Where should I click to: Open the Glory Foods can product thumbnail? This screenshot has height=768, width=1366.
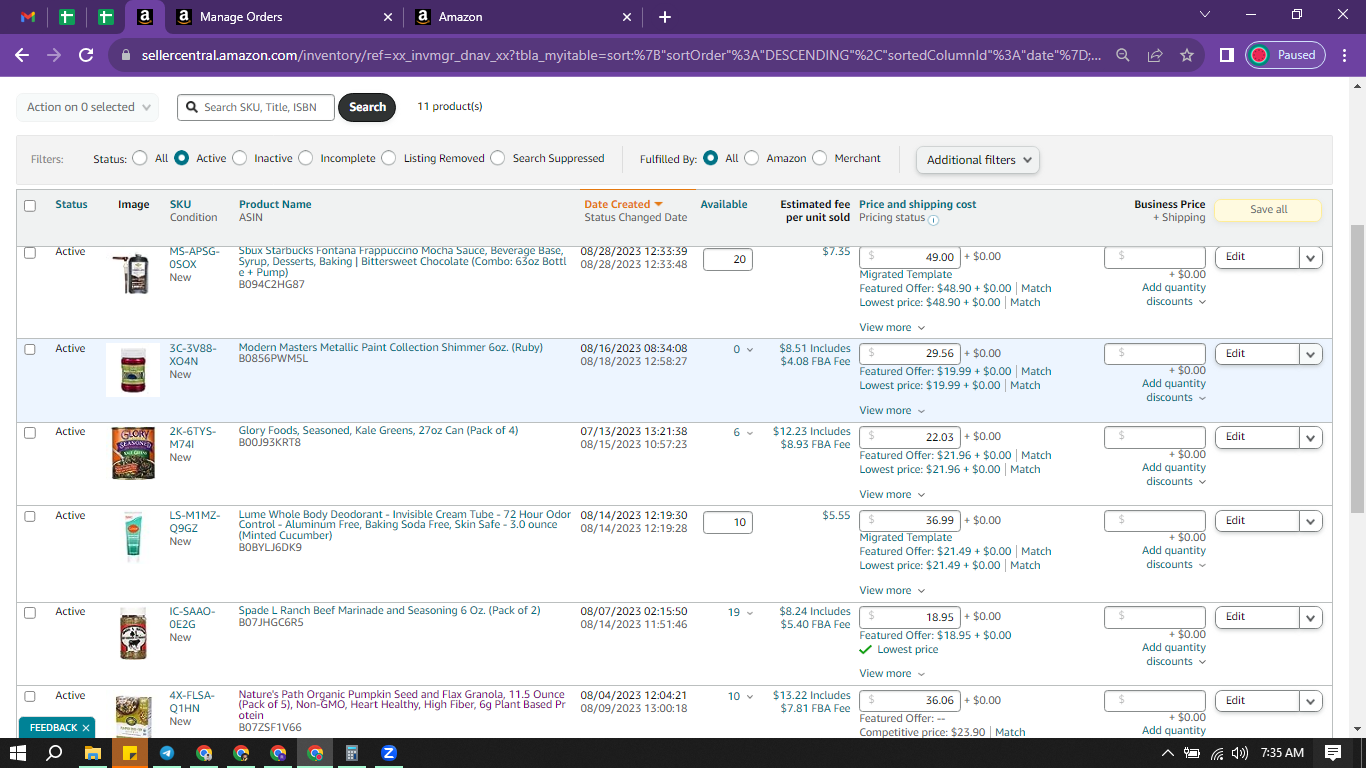pyautogui.click(x=133, y=453)
